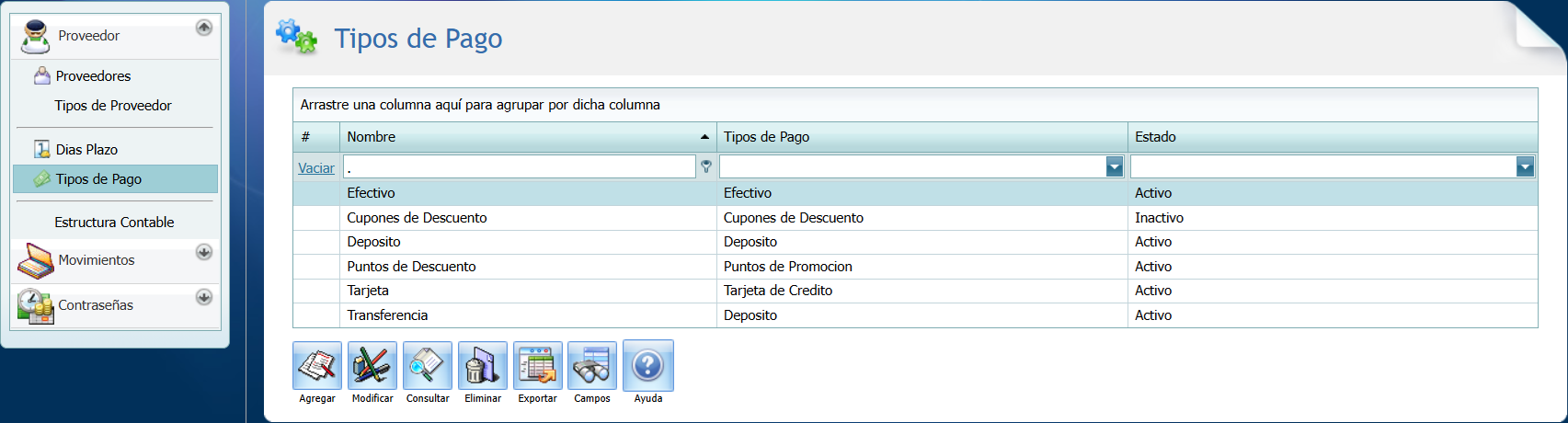Image resolution: width=1568 pixels, height=423 pixels.
Task: Open the Campos binoculars icon
Action: pos(592,366)
